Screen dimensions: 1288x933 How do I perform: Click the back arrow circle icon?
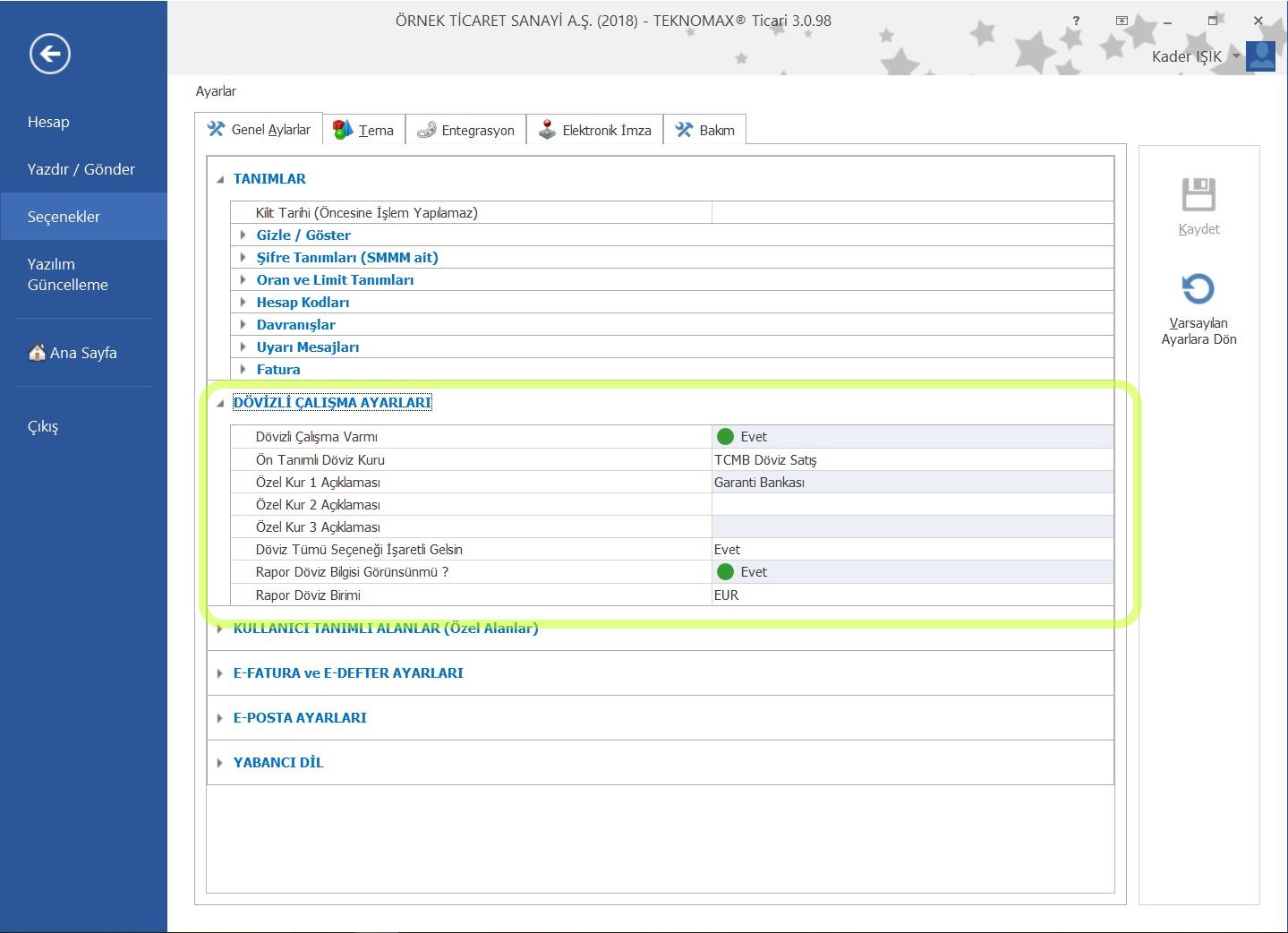click(x=50, y=54)
